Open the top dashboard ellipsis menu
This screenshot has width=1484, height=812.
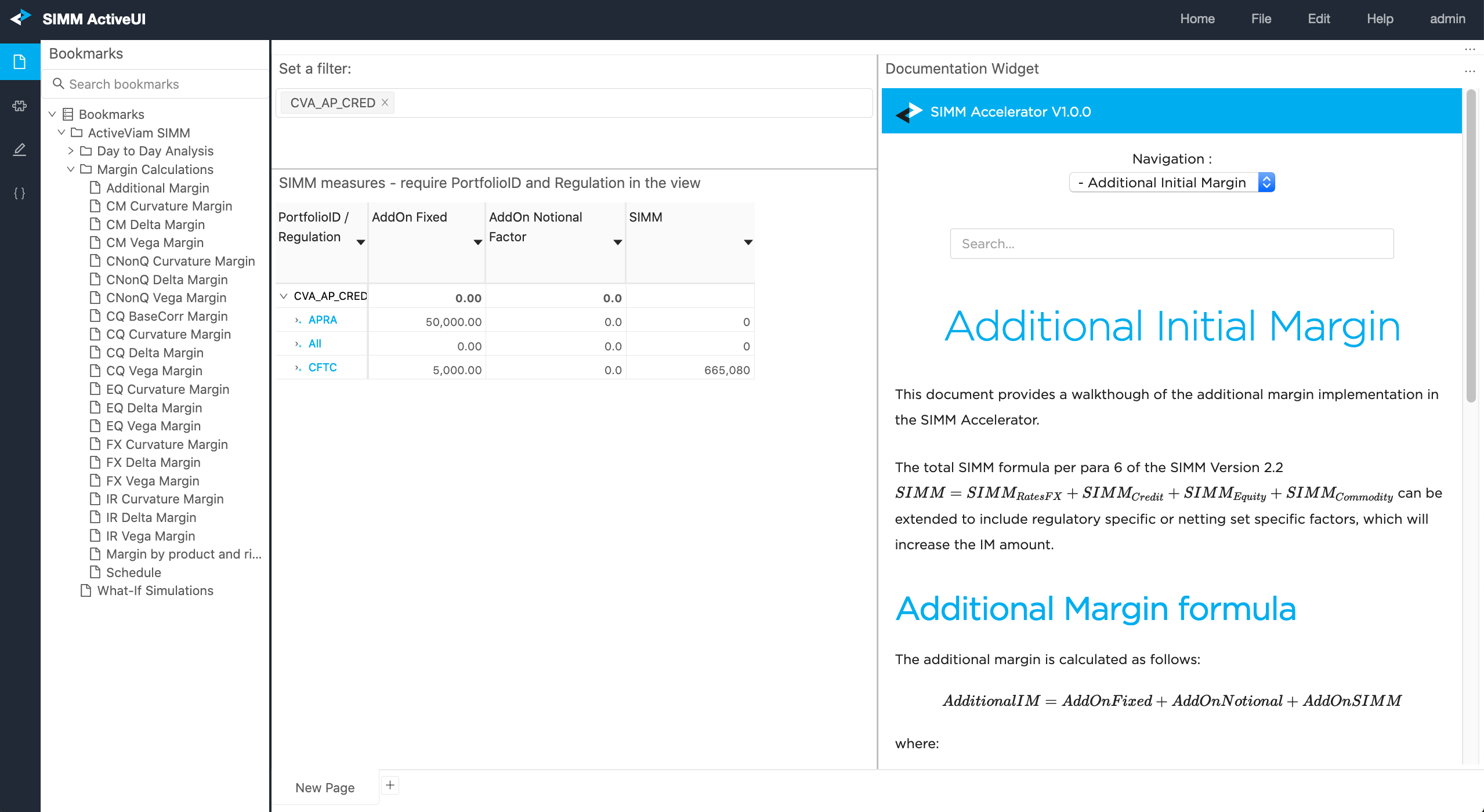point(1469,49)
